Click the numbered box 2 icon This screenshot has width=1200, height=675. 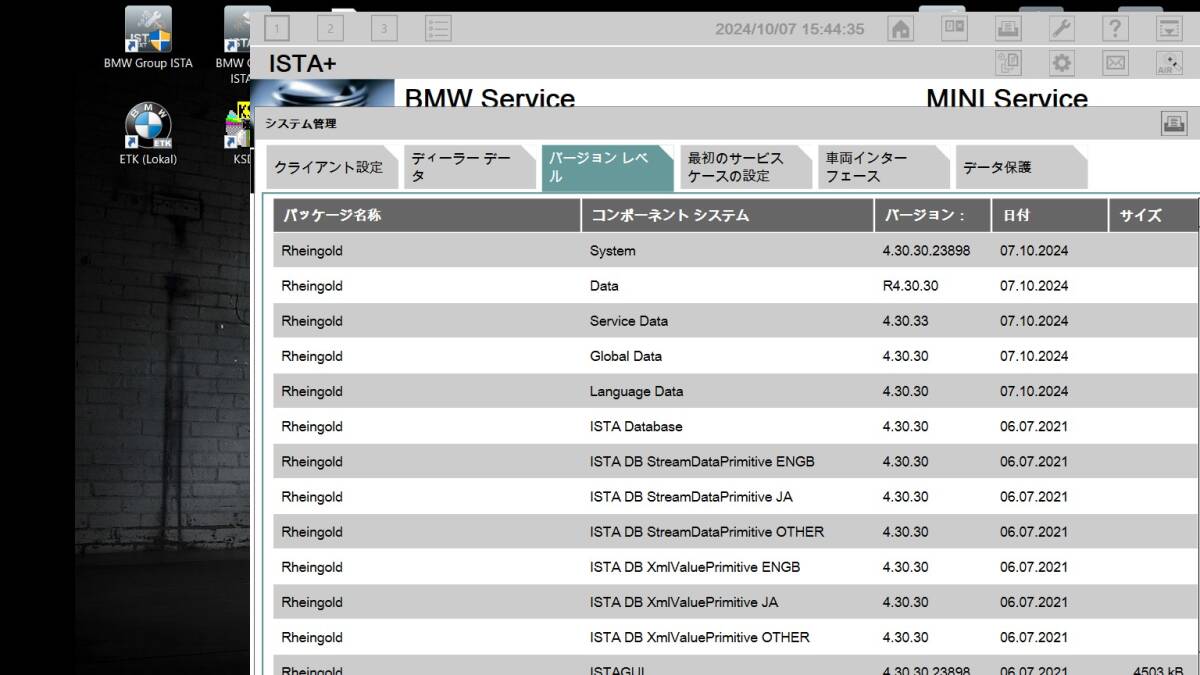[330, 29]
